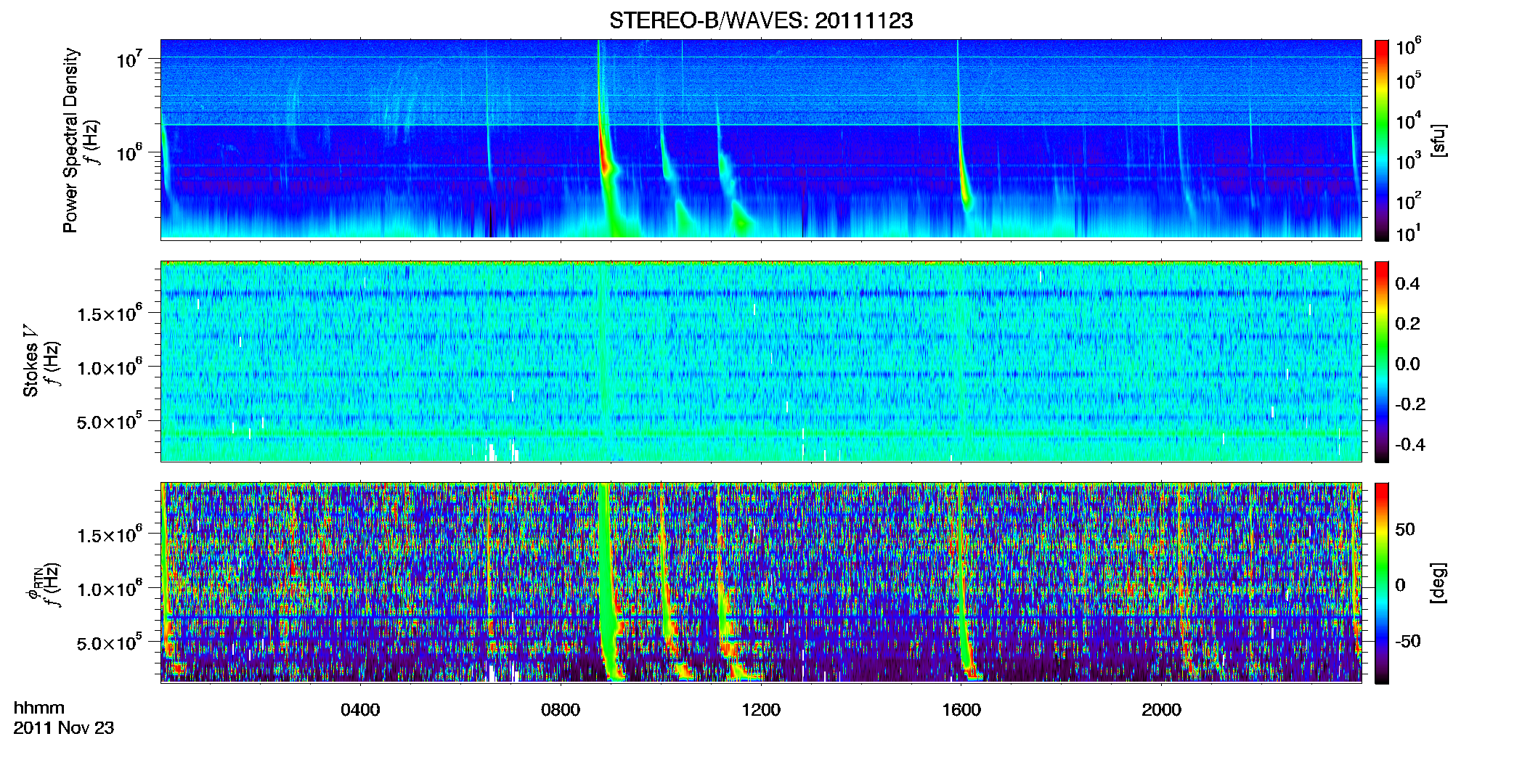Image resolution: width=1522 pixels, height=784 pixels.
Task: Select the 2000 time tick label
Action: pyautogui.click(x=1162, y=710)
